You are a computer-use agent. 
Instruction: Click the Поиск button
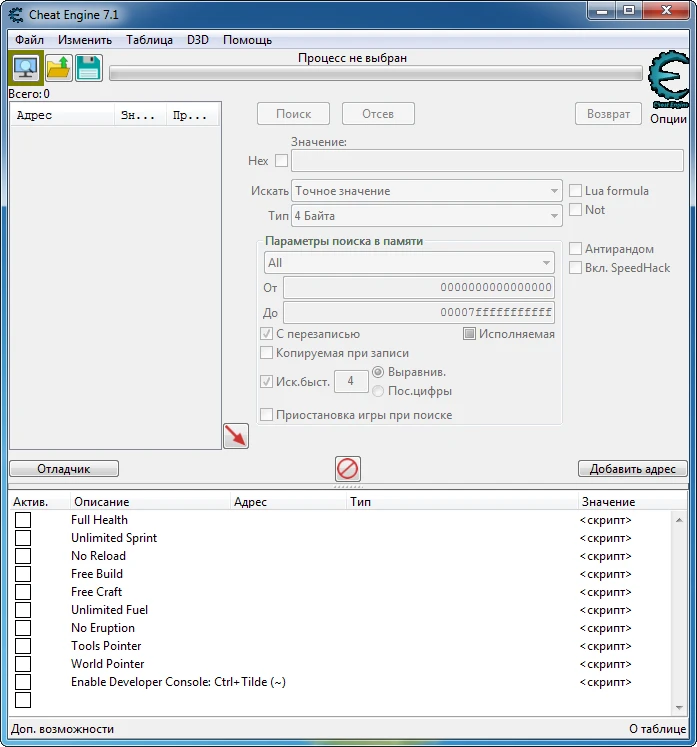pos(293,114)
